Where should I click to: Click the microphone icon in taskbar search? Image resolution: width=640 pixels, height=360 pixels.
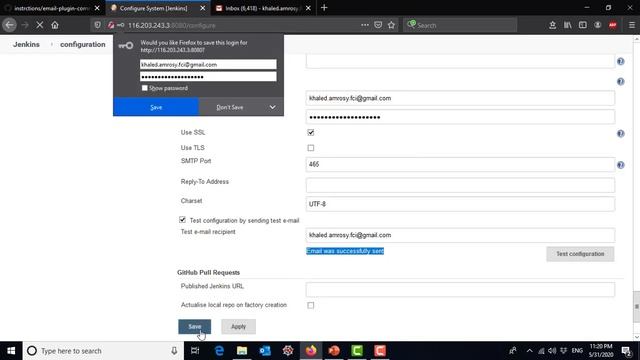174,351
